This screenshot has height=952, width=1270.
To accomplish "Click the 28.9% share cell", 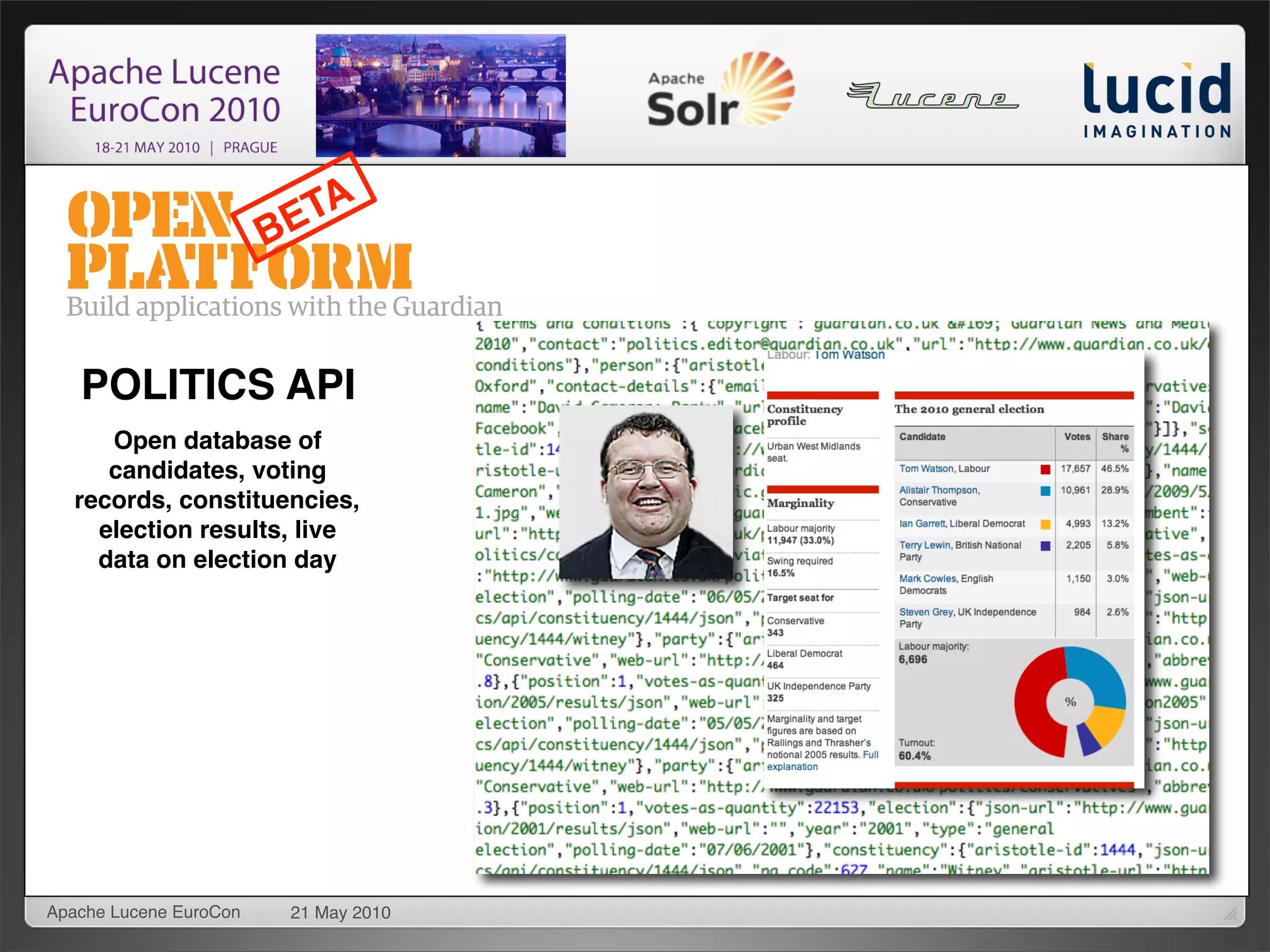I will [x=1115, y=490].
